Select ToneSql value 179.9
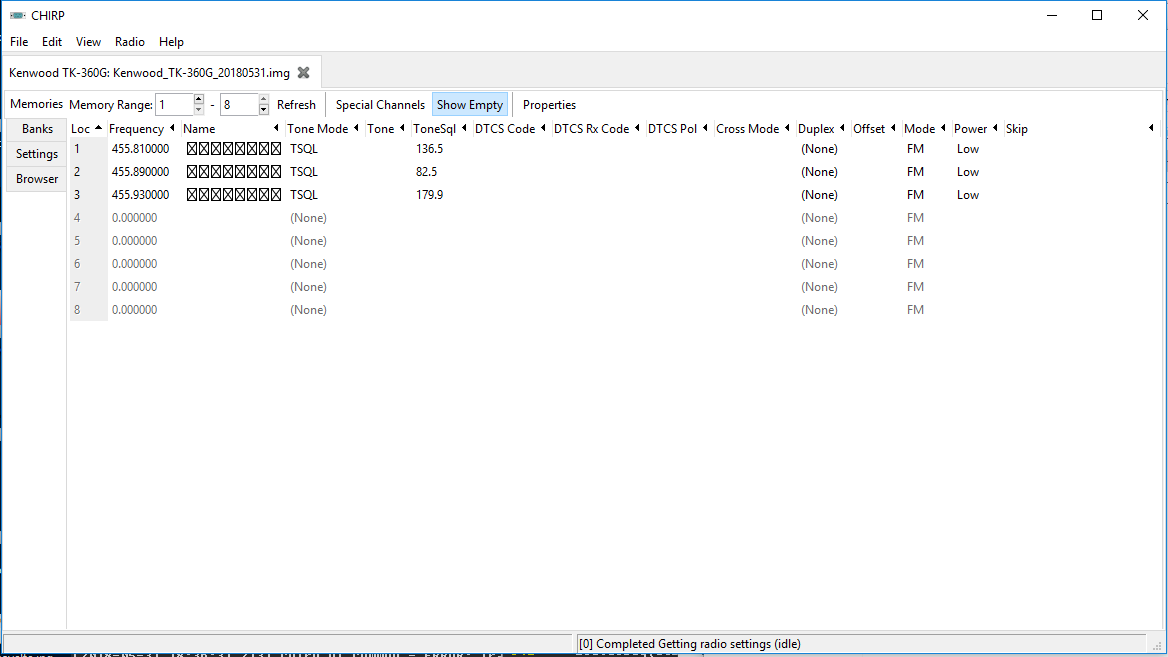Screen dimensions: 1168x657 (429, 195)
